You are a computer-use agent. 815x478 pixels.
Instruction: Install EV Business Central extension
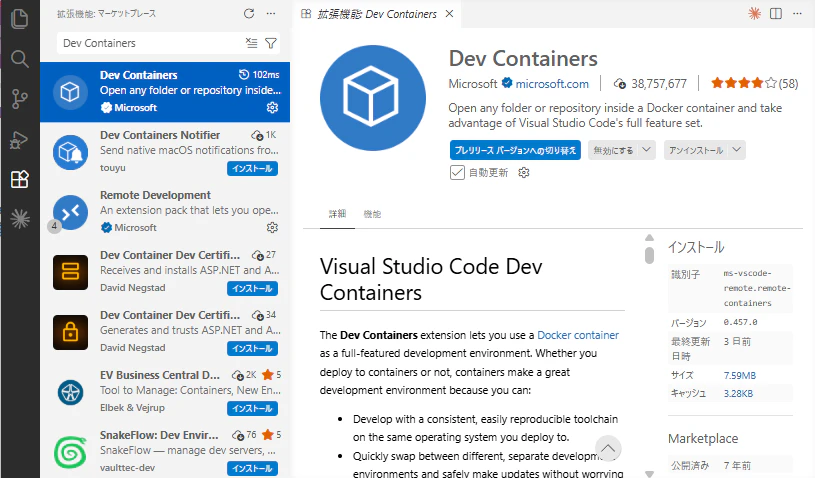click(x=252, y=408)
